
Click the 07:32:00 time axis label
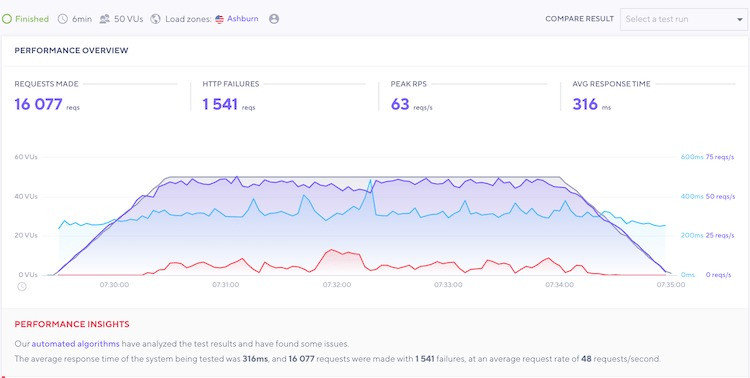337,285
